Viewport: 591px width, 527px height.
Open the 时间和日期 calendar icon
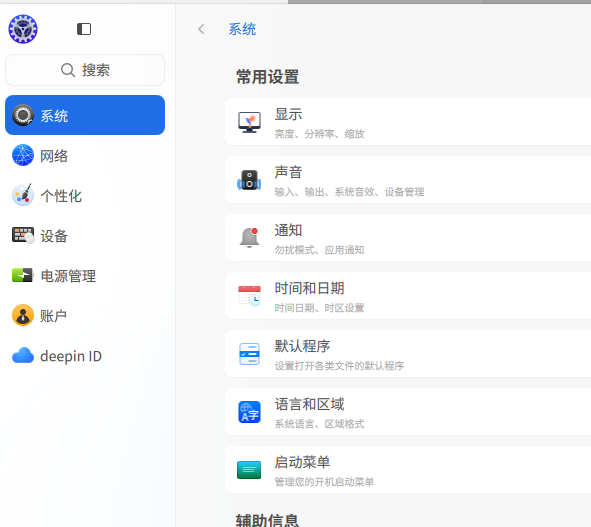tap(249, 296)
